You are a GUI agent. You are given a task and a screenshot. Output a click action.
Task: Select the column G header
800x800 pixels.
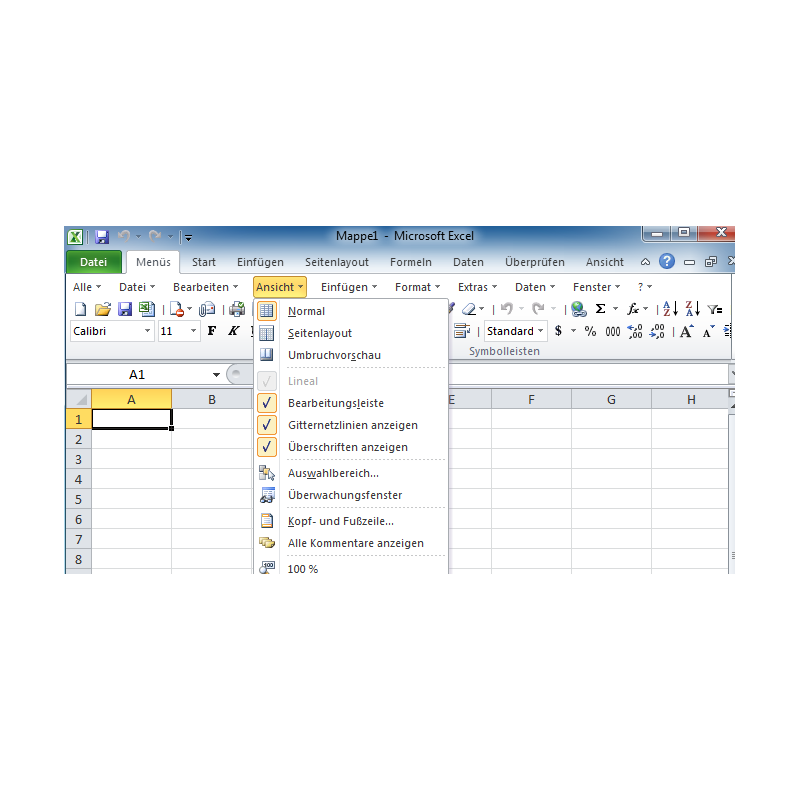611,400
